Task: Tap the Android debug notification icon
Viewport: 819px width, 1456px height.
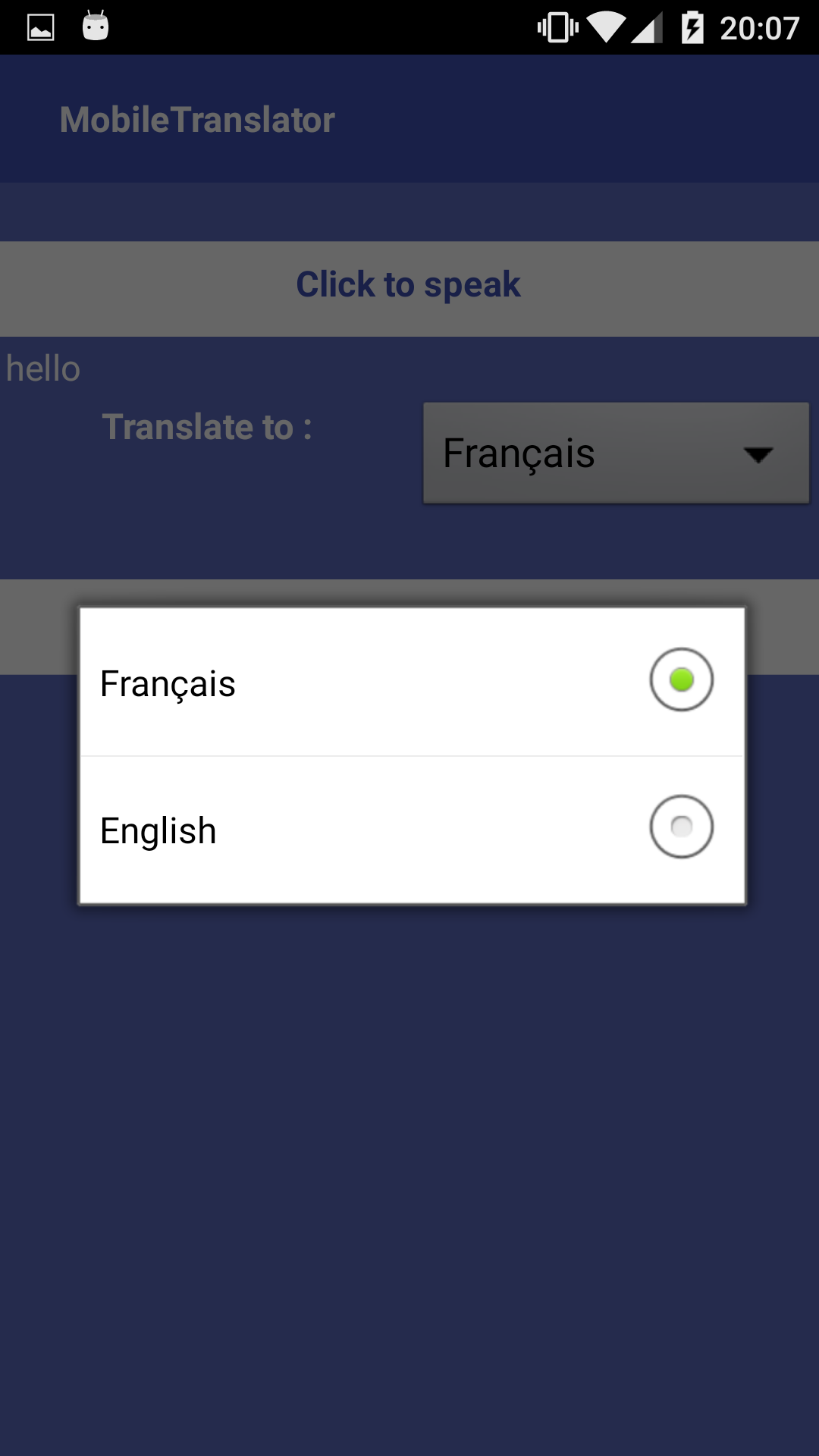Action: pos(96,26)
